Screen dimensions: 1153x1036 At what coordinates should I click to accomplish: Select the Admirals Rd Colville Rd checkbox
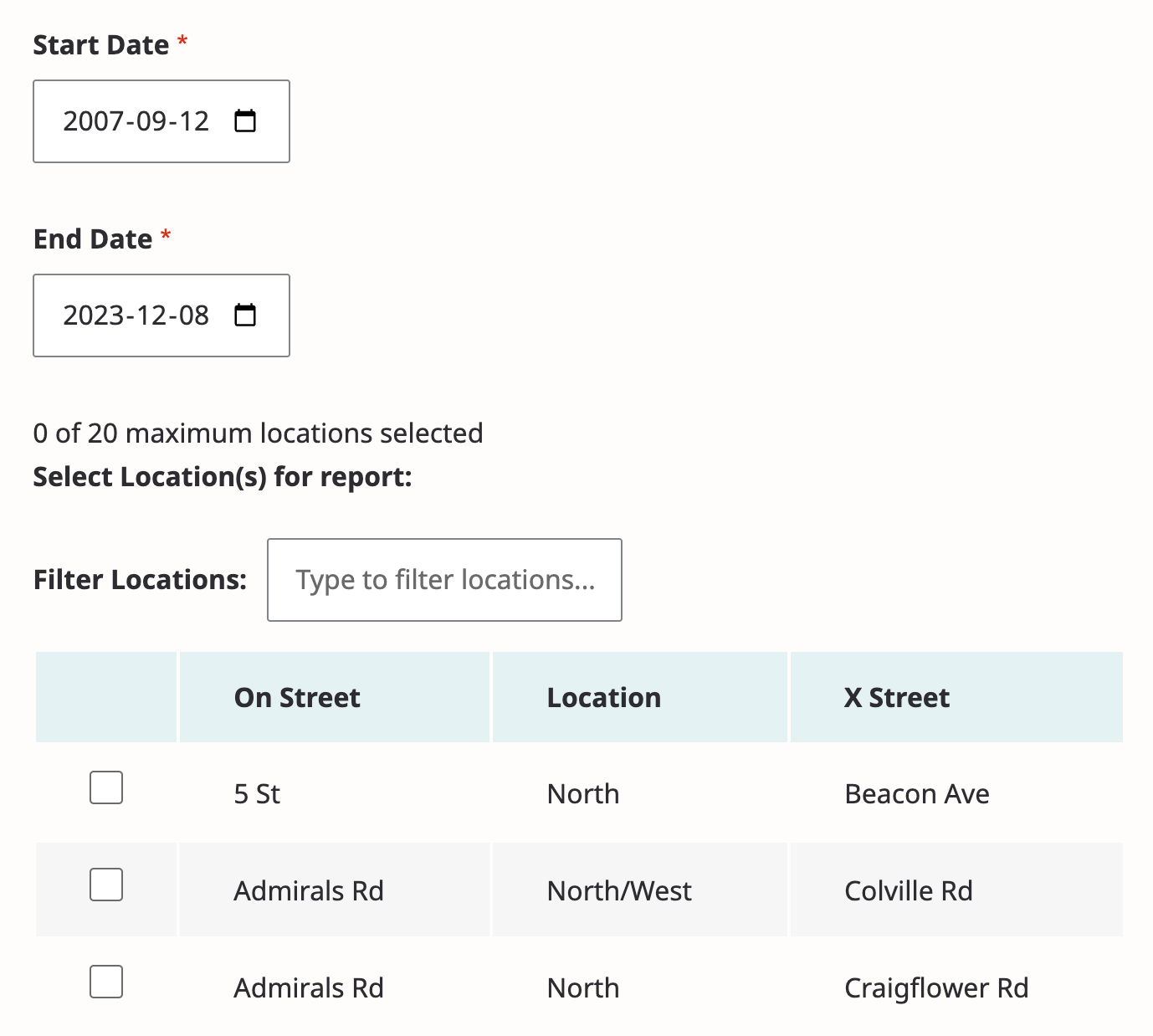point(106,885)
